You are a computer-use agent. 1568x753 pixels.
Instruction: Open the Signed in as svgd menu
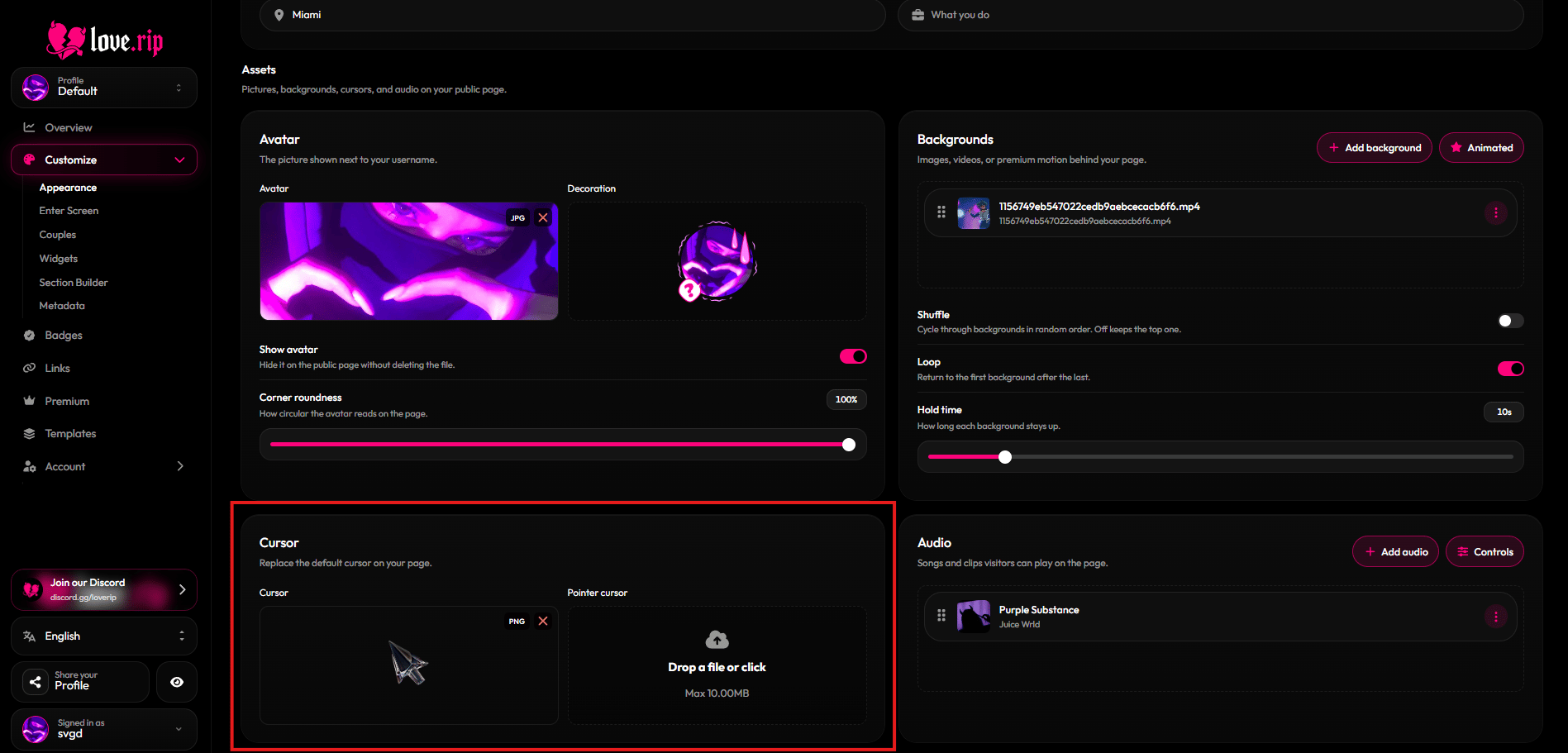[x=104, y=729]
